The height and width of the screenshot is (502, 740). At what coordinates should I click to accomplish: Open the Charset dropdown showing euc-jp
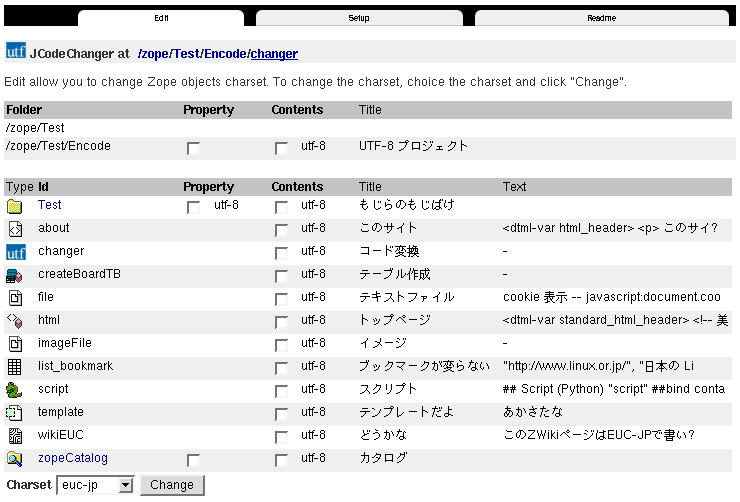(x=95, y=485)
